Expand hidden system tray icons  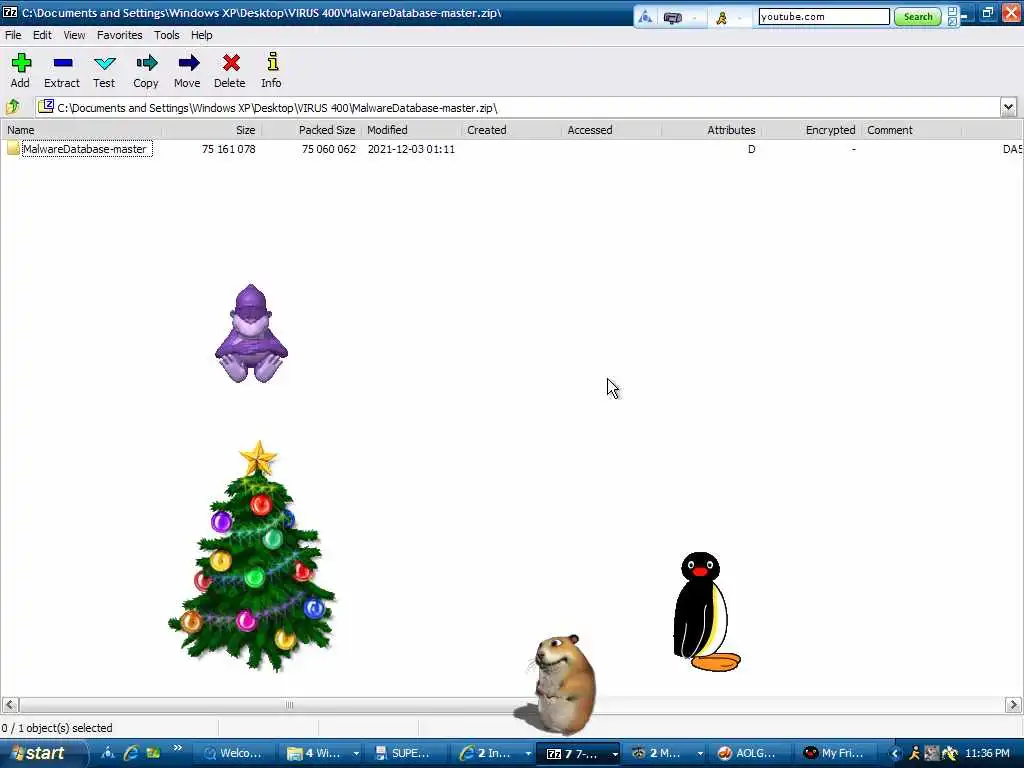click(895, 754)
